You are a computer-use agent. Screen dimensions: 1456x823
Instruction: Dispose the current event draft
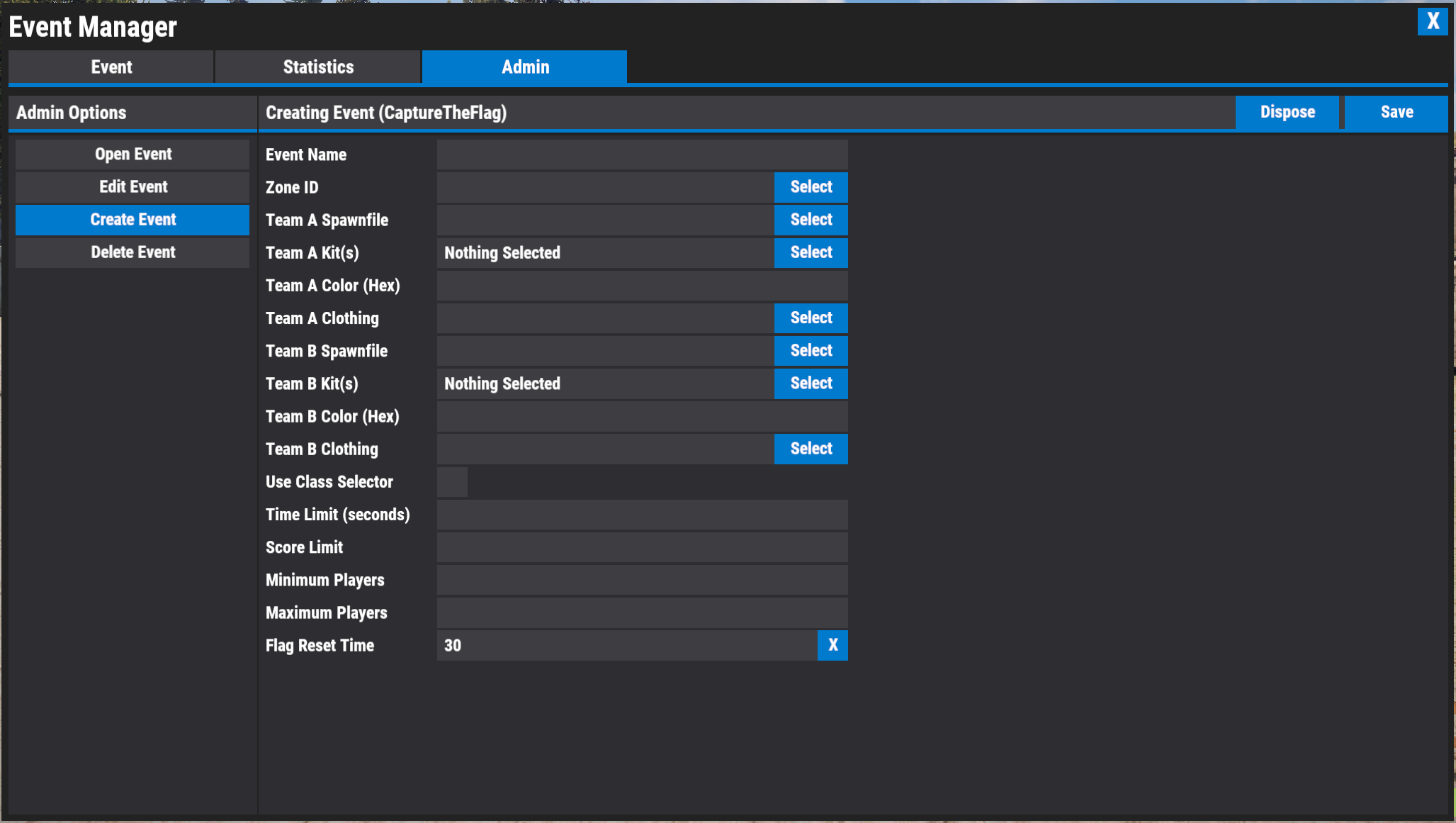[x=1287, y=112]
